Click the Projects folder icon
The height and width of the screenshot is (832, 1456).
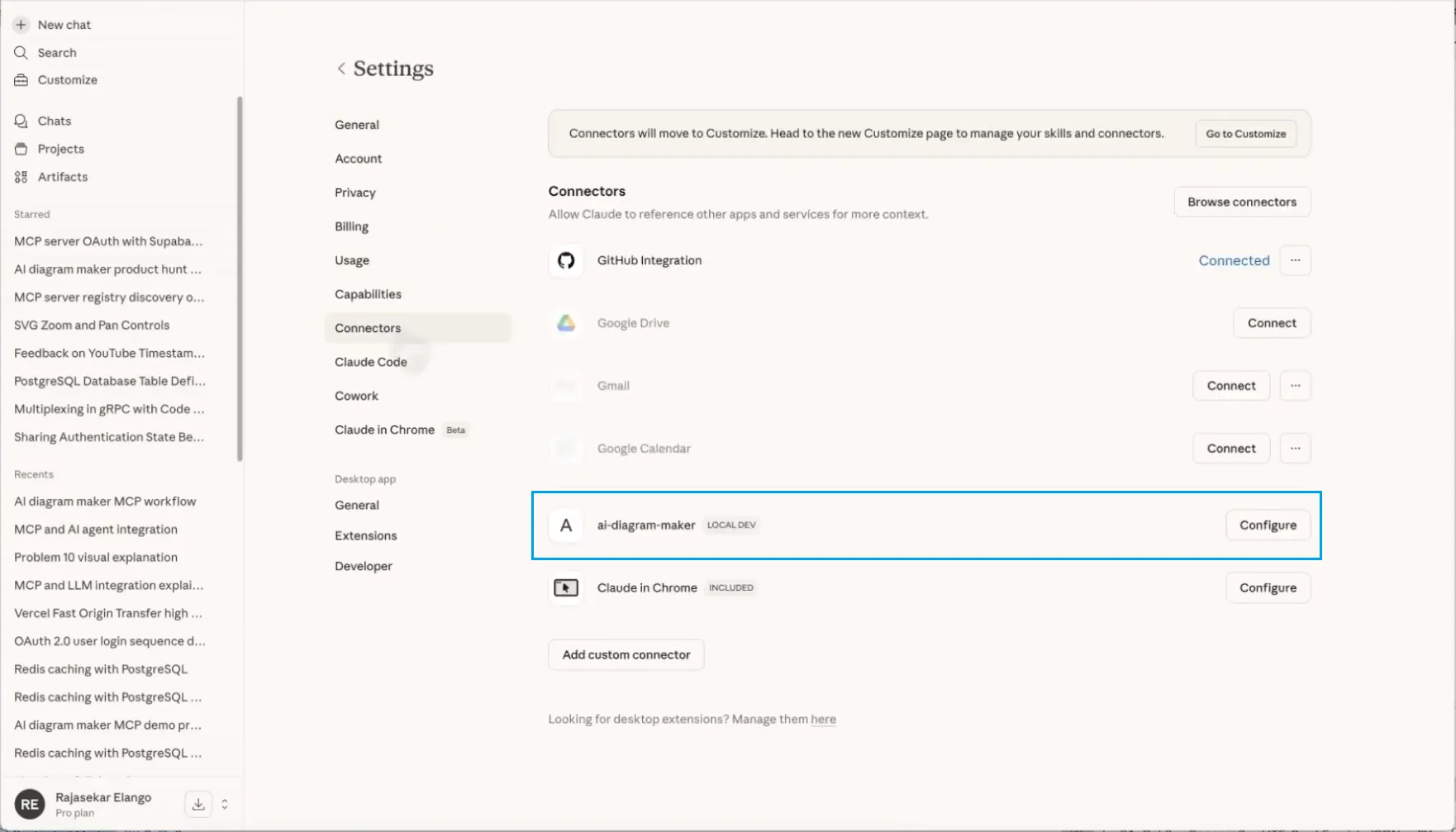(21, 149)
